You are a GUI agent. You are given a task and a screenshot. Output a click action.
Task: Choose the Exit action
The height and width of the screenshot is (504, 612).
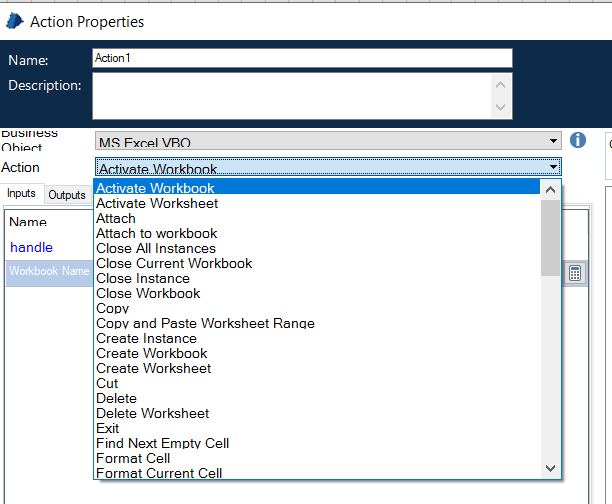[x=317, y=428]
